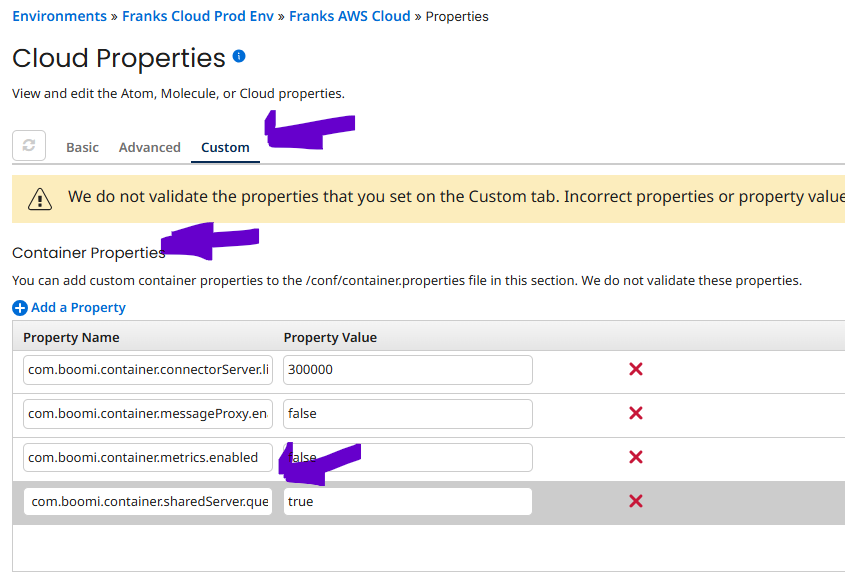Click the refresh properties icon button
Viewport: 845px width, 587px height.
(29, 146)
